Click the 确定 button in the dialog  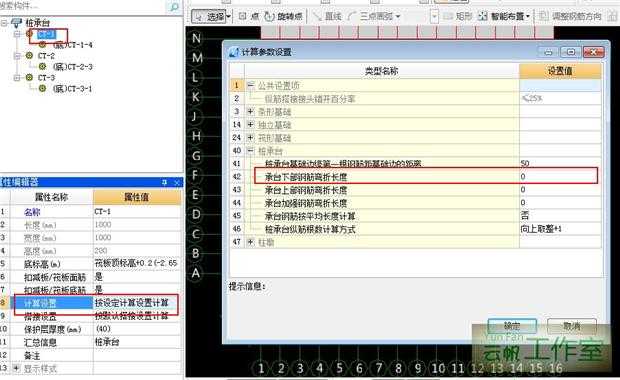coord(512,326)
